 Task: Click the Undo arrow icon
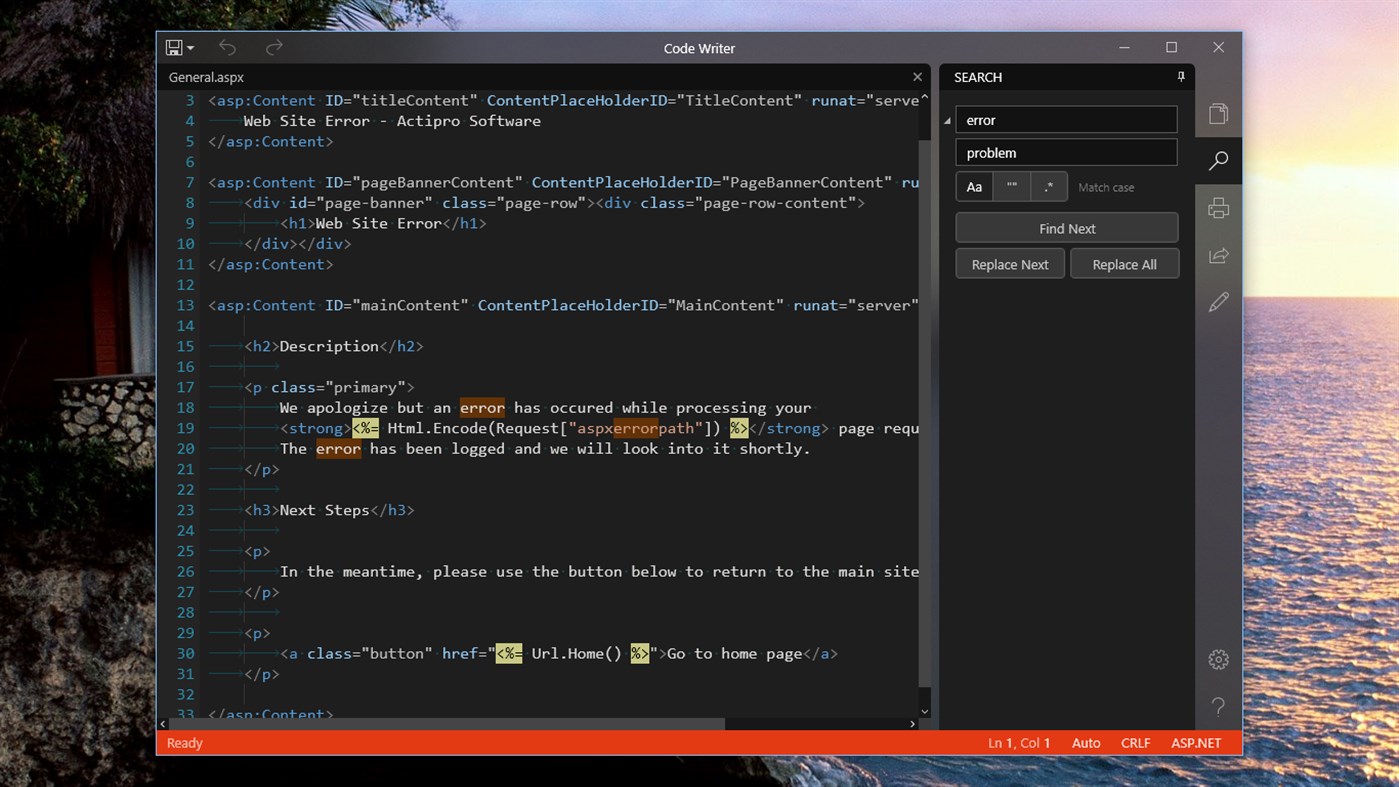228,48
